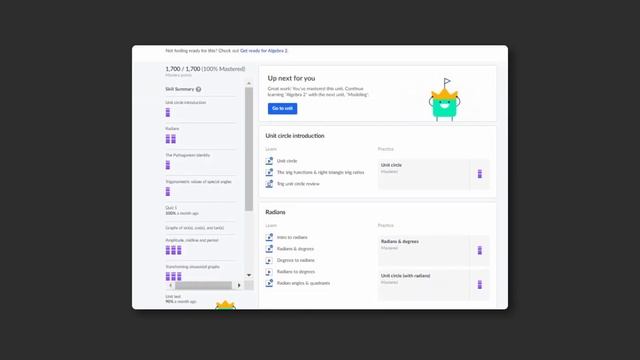Click the horizontal scrollbar thumb in skill summary
Image resolution: width=640 pixels, height=360 pixels.
pyautogui.click(x=203, y=285)
